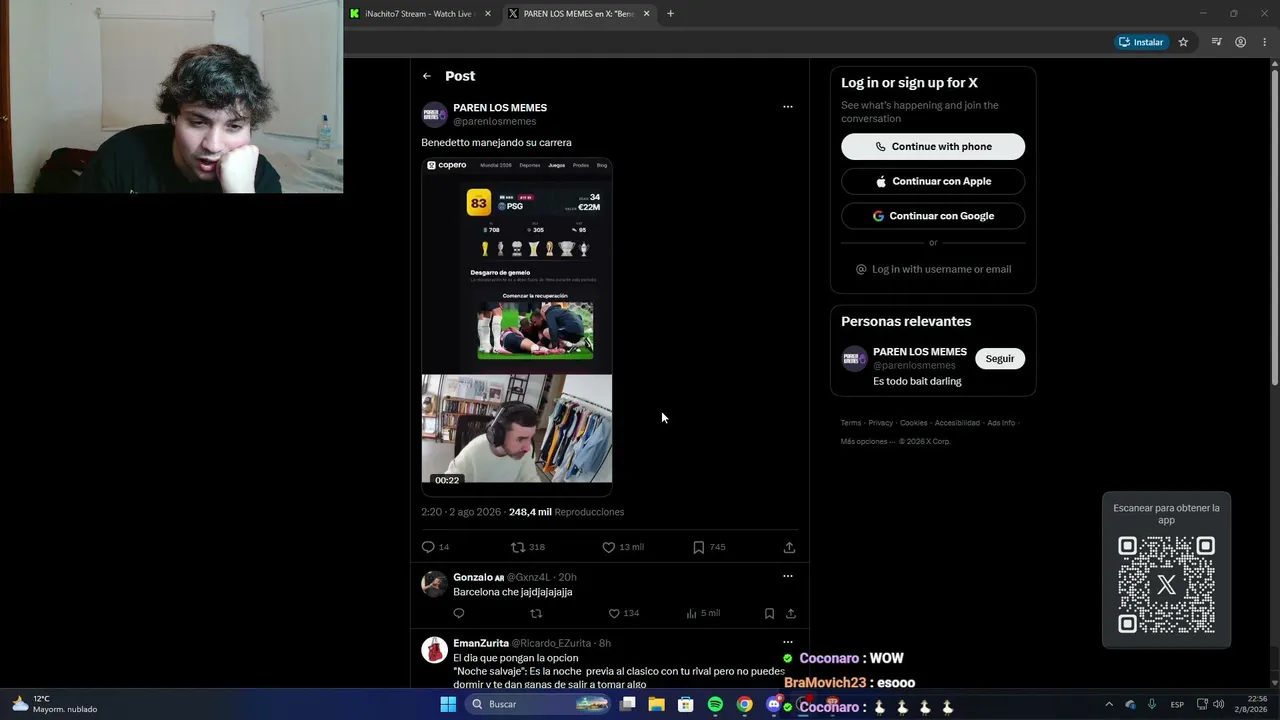Close the iNachito7 Stream tab
1280x720 pixels.
[488, 14]
